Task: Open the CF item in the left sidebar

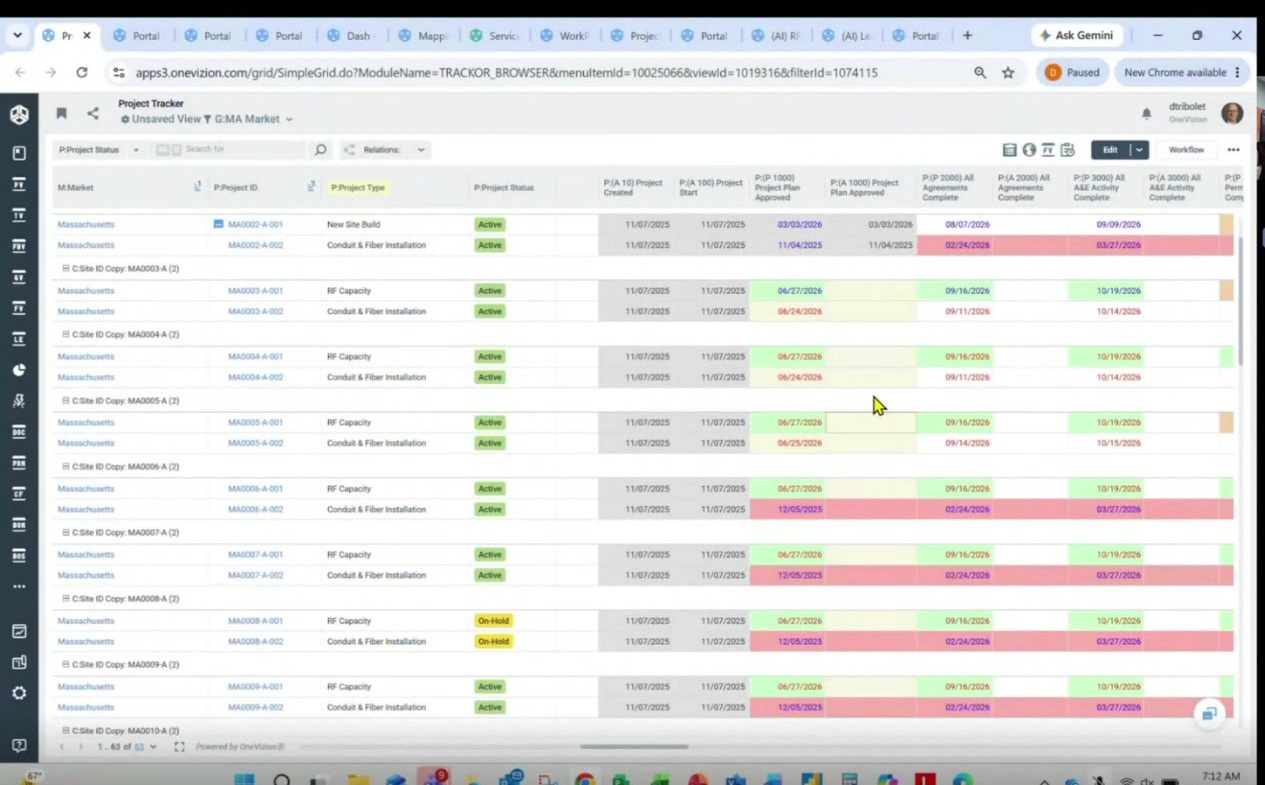Action: pos(19,494)
